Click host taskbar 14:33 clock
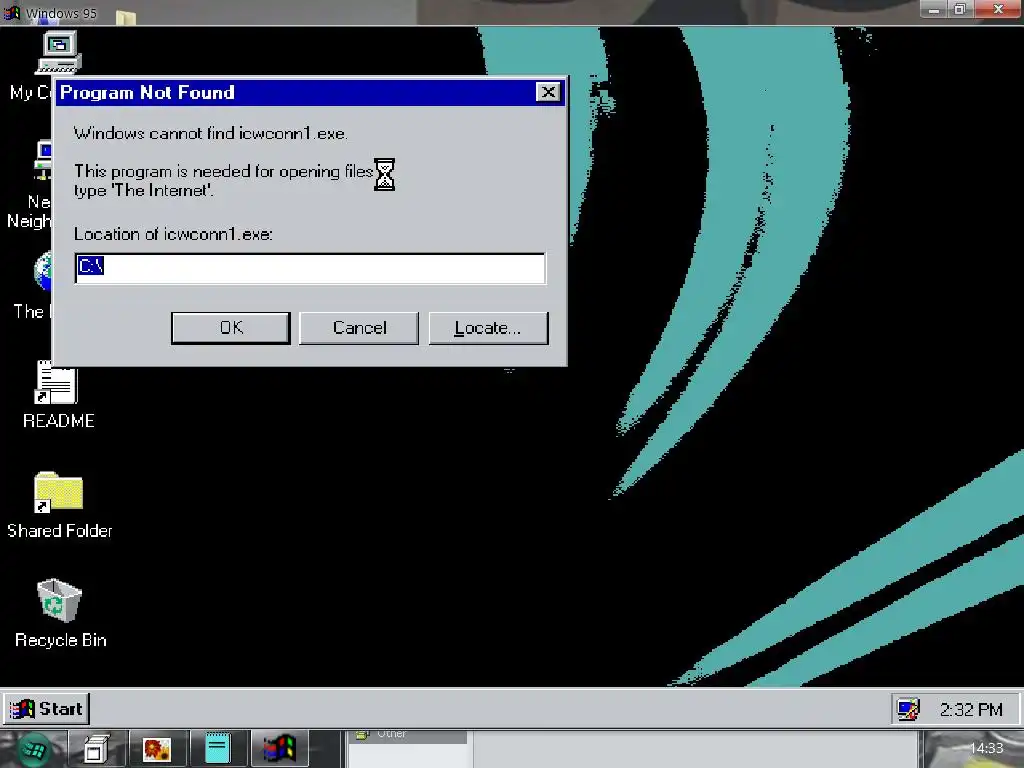Viewport: 1024px width, 768px height. [x=986, y=748]
